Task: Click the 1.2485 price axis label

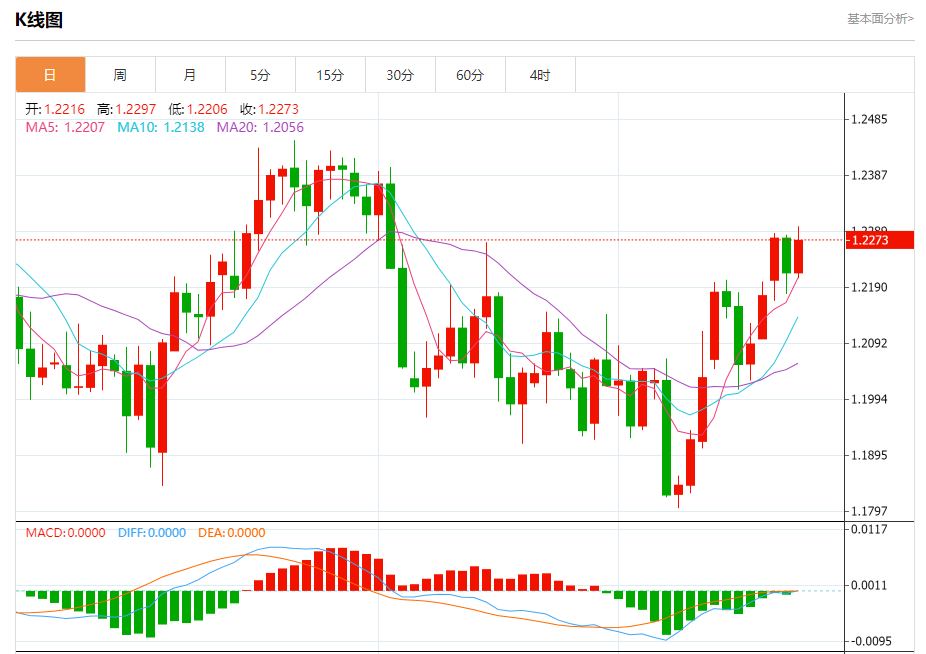Action: [869, 119]
